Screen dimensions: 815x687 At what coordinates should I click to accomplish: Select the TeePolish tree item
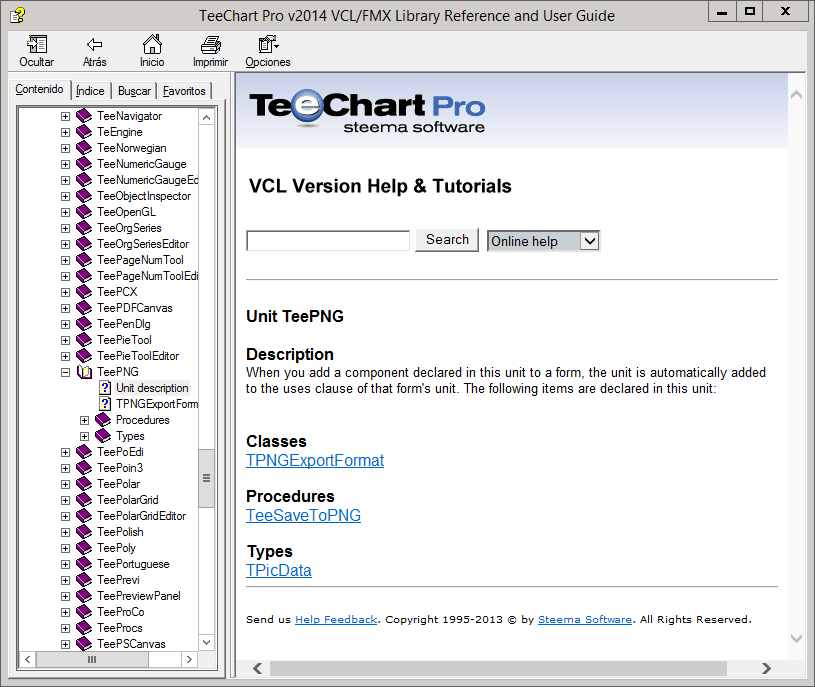point(120,532)
